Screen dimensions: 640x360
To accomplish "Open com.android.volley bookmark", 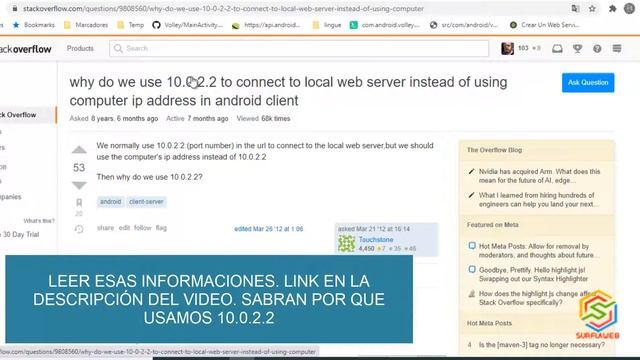I will tap(385, 25).
